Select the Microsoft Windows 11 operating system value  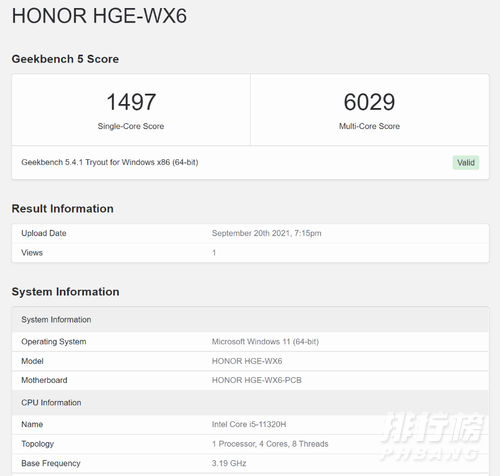click(265, 342)
